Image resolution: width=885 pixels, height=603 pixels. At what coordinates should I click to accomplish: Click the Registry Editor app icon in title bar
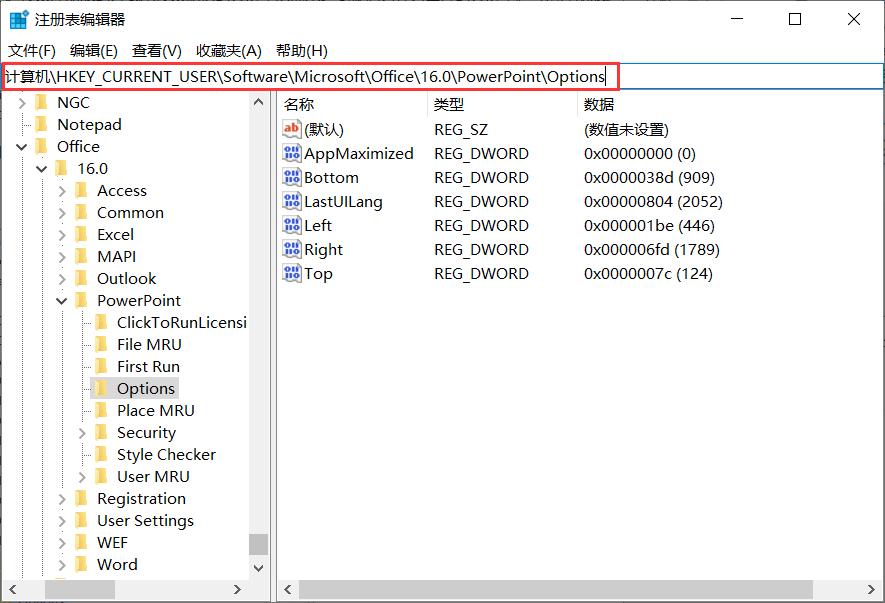[x=18, y=19]
